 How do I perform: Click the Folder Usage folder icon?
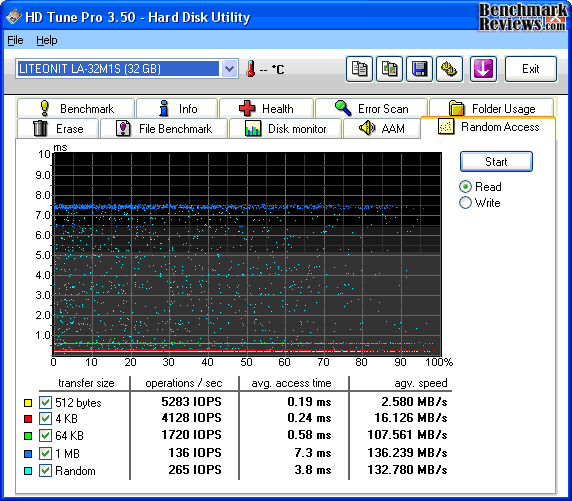456,108
